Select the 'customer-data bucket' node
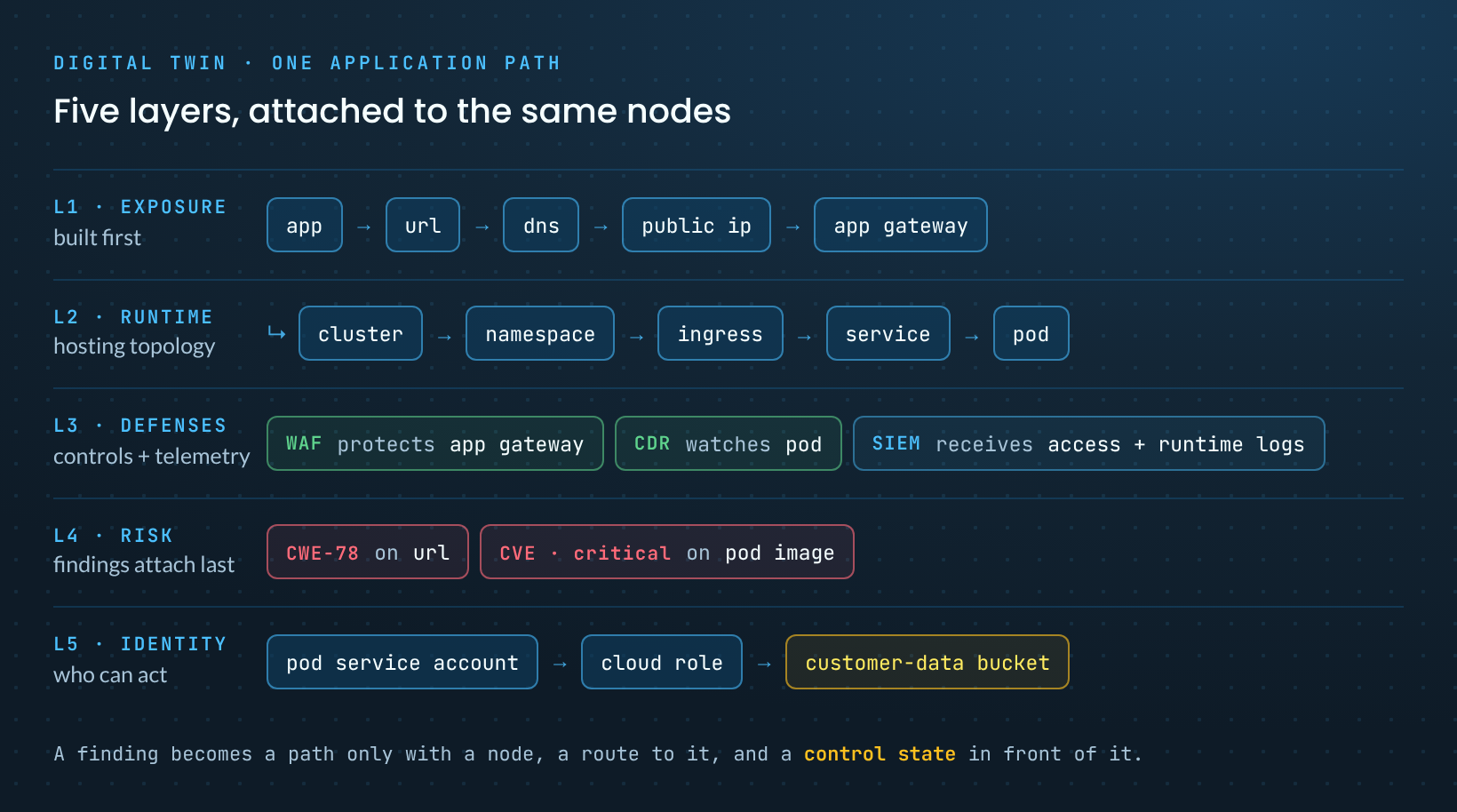This screenshot has height=812, width=1457. click(928, 662)
